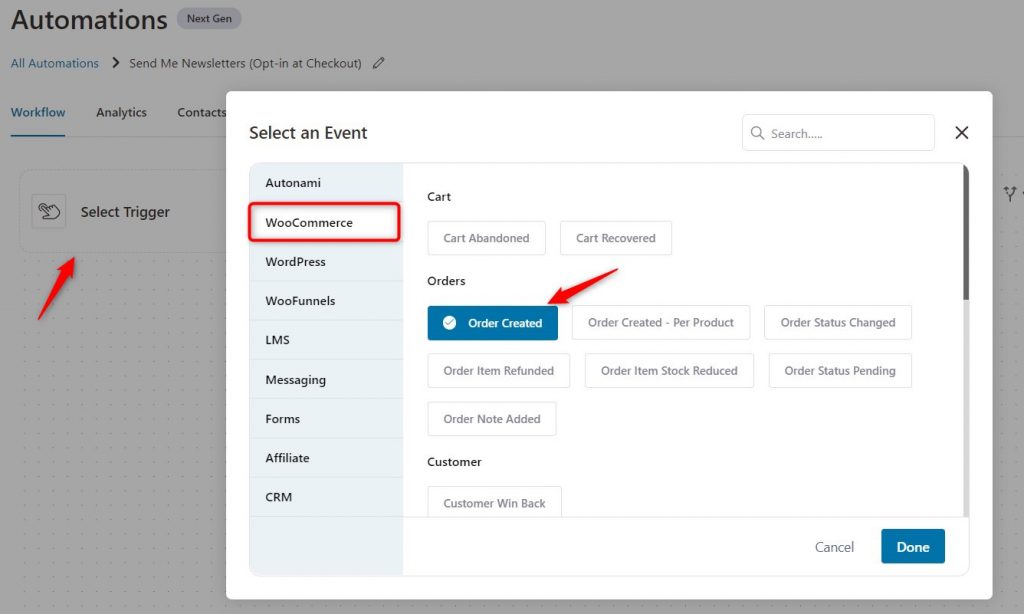Click the Cart section heading
The width and height of the screenshot is (1024, 614).
(439, 197)
